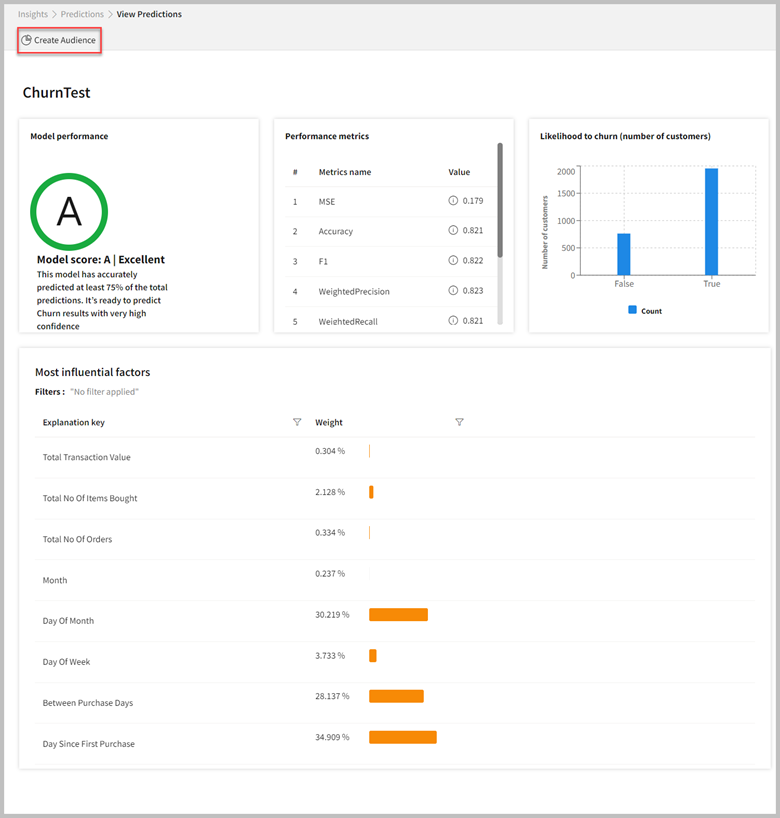Open filter icon for Explanation key column

point(297,422)
